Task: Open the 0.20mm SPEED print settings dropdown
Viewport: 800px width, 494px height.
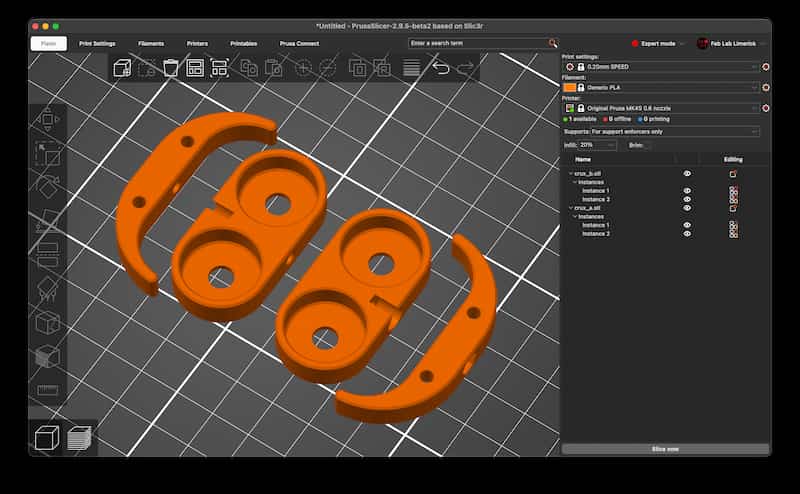Action: (661, 67)
